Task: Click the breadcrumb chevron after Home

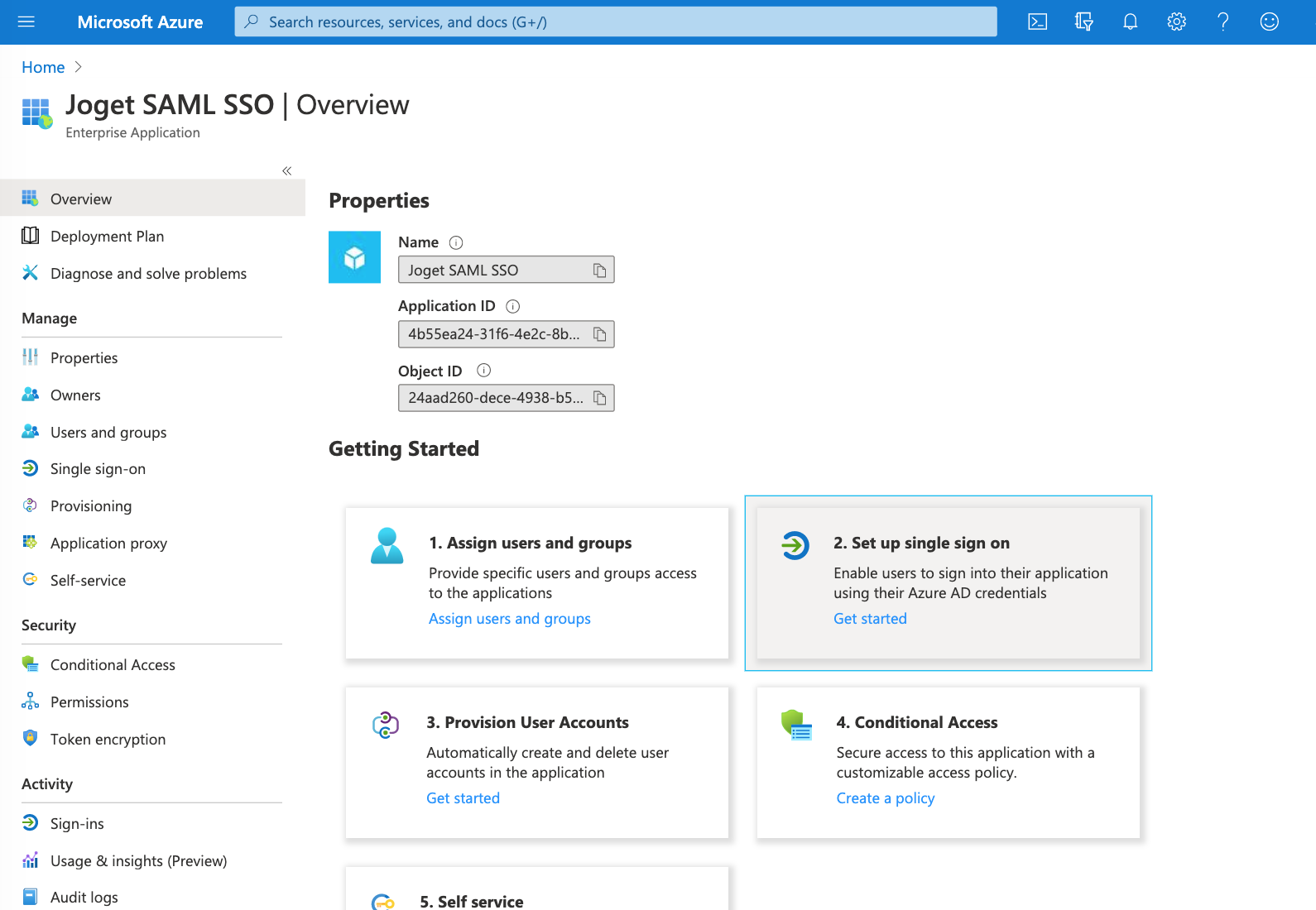Action: point(79,67)
